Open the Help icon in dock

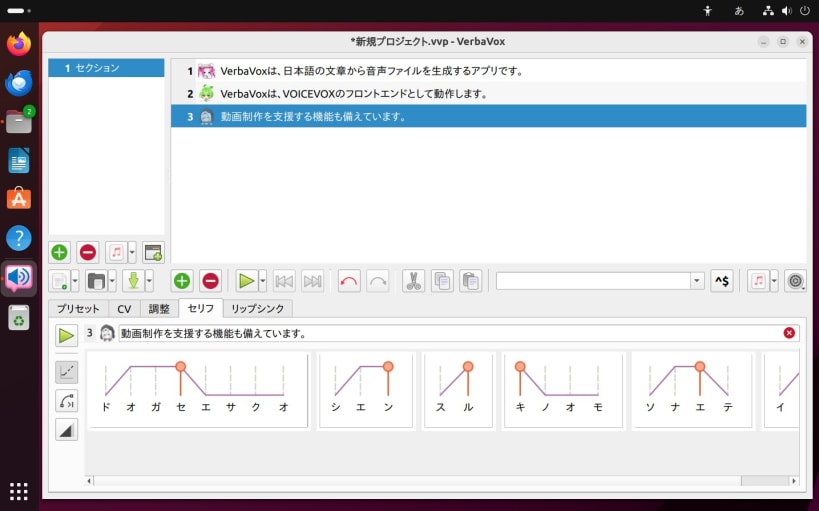tap(19, 238)
